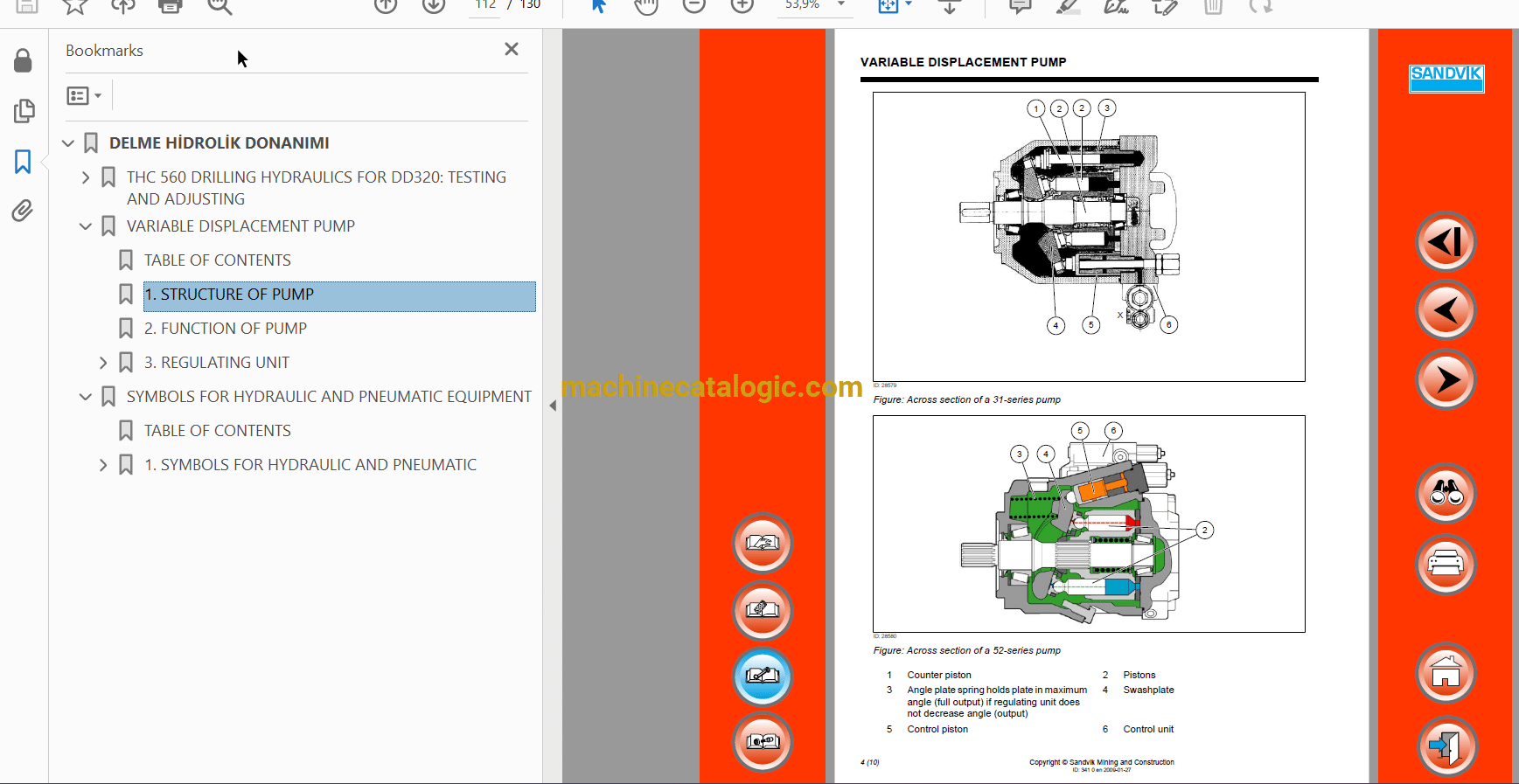Click the red printer button
The image size is (1519, 784).
click(x=1446, y=565)
